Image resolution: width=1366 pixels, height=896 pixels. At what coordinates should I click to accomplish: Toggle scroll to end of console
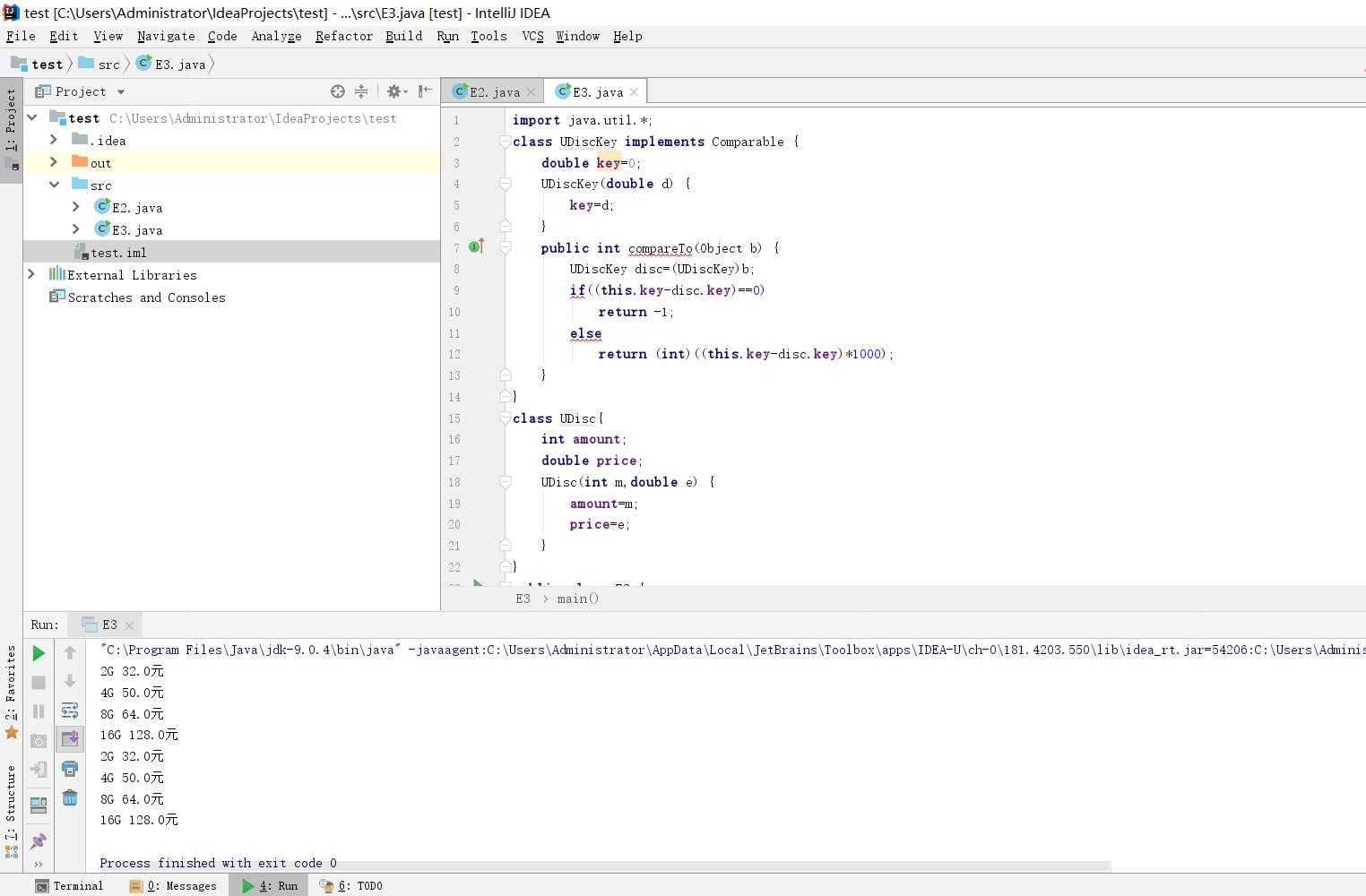coord(70,738)
